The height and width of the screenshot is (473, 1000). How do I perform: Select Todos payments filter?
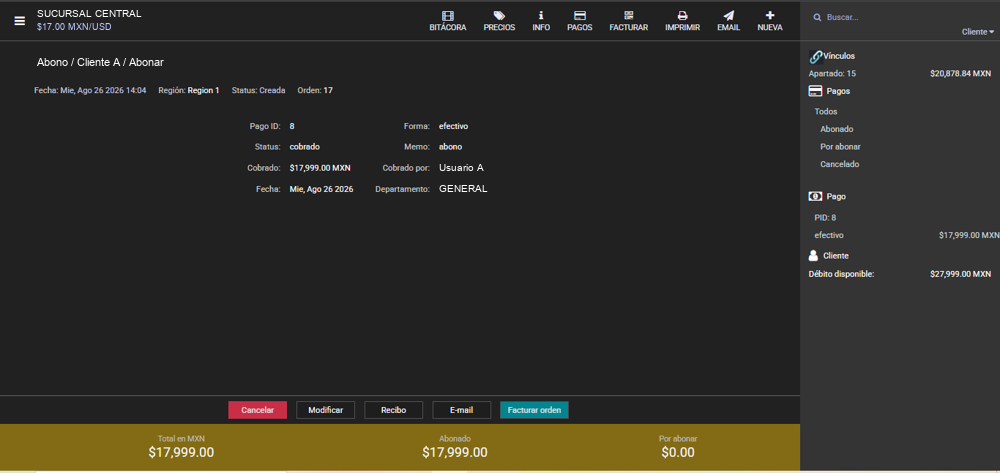pyautogui.click(x=826, y=112)
